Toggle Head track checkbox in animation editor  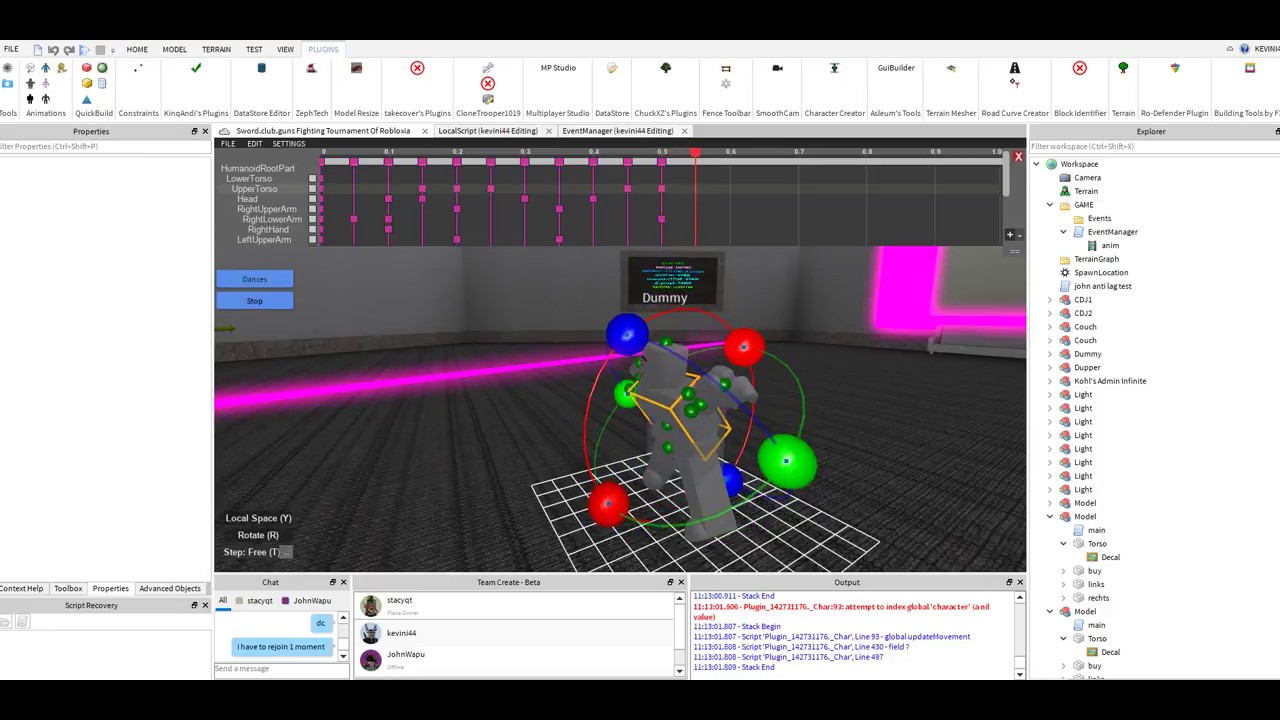coord(313,199)
